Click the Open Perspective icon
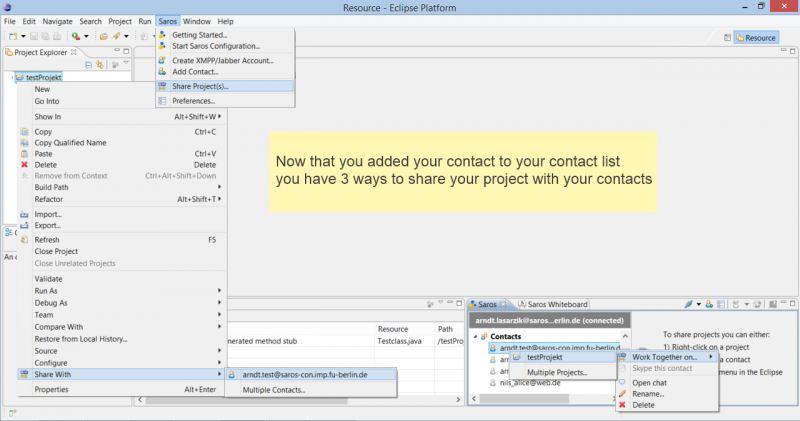The width and height of the screenshot is (800, 421). pyautogui.click(x=728, y=38)
